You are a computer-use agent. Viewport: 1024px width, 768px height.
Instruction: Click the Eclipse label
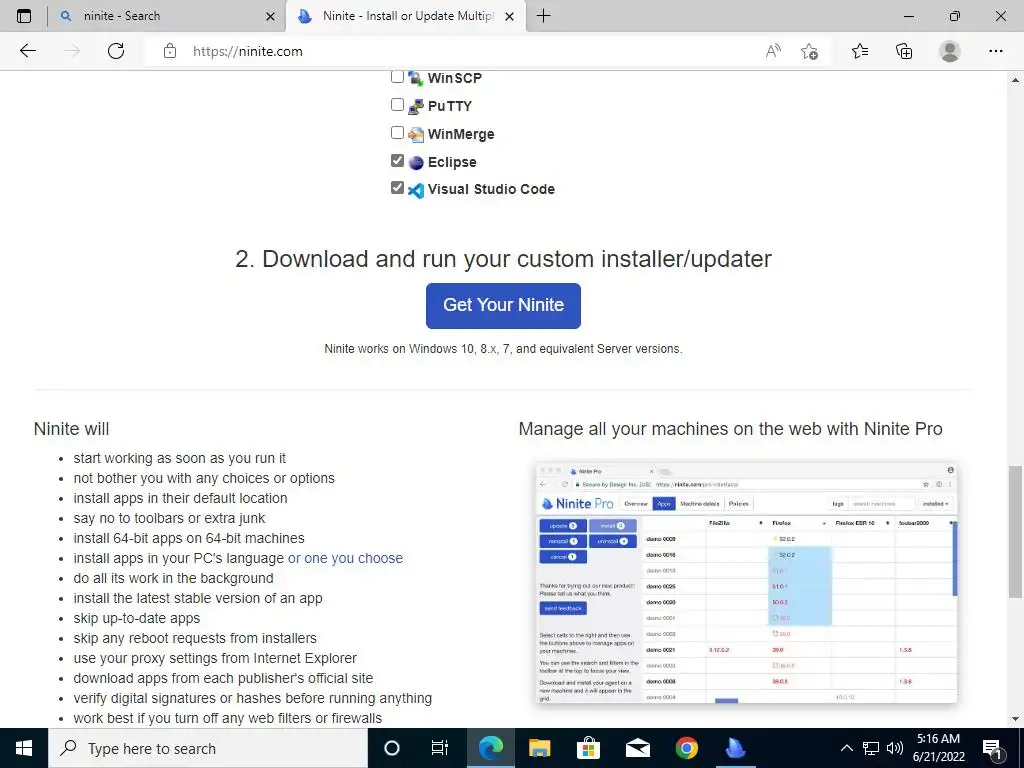coord(452,163)
